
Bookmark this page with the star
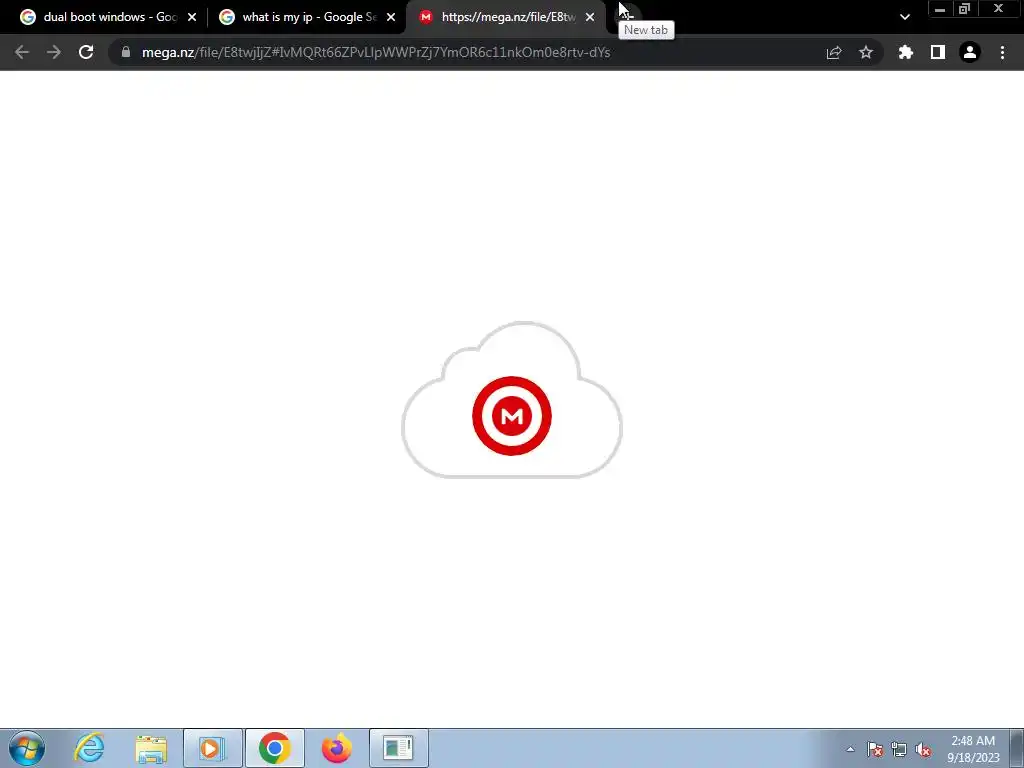866,52
